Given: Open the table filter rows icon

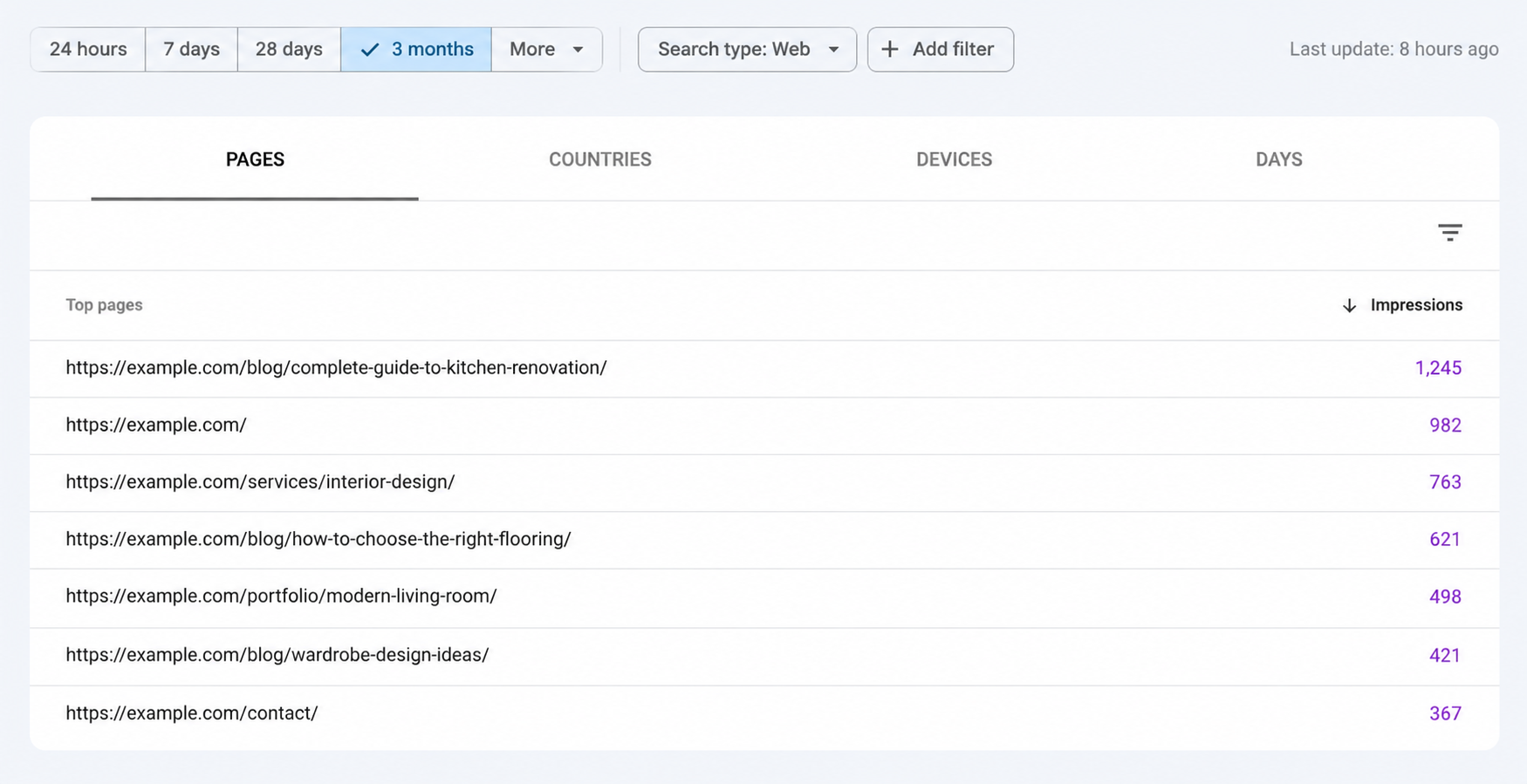Looking at the screenshot, I should click(1449, 233).
